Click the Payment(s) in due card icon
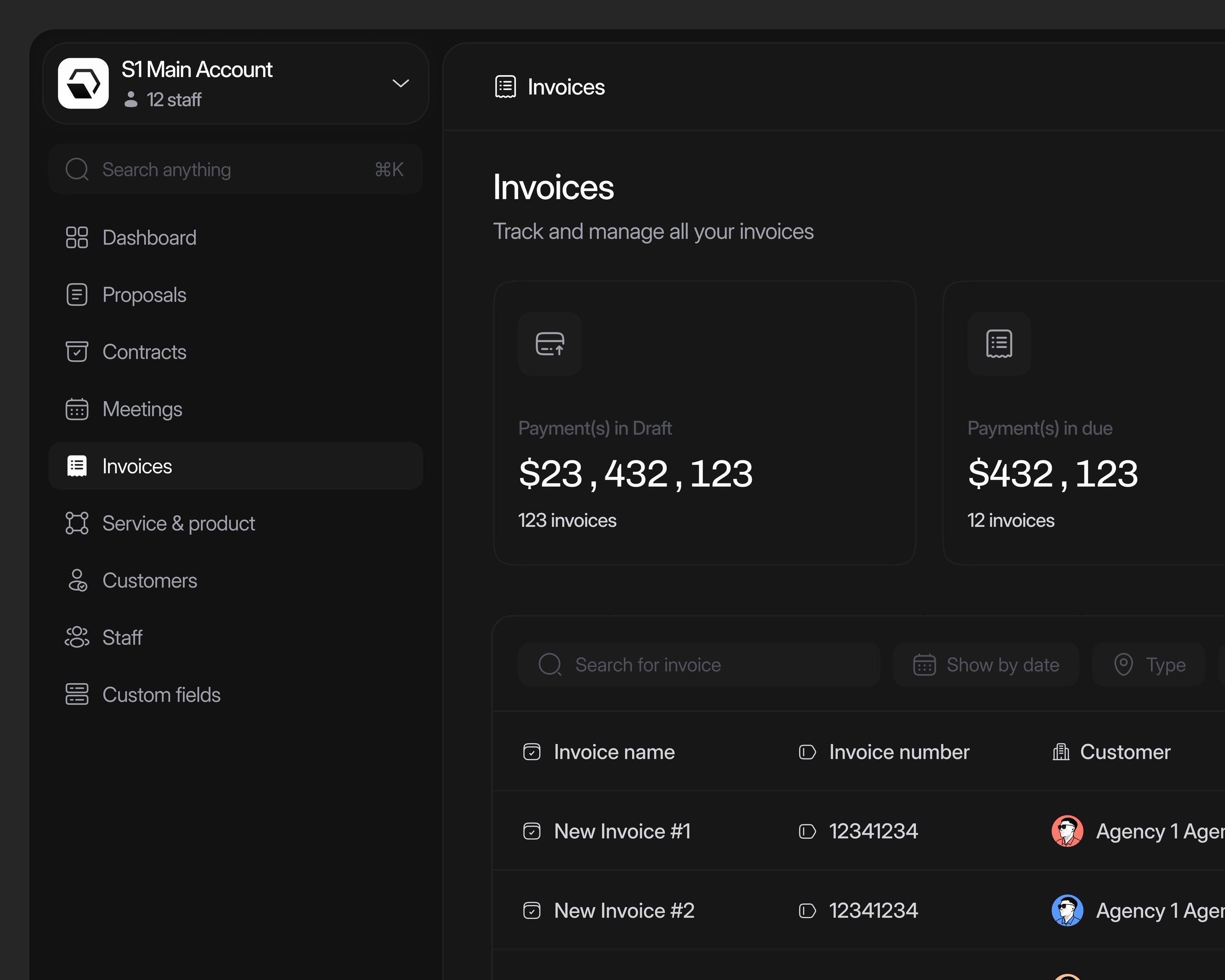The width and height of the screenshot is (1225, 980). (x=999, y=343)
